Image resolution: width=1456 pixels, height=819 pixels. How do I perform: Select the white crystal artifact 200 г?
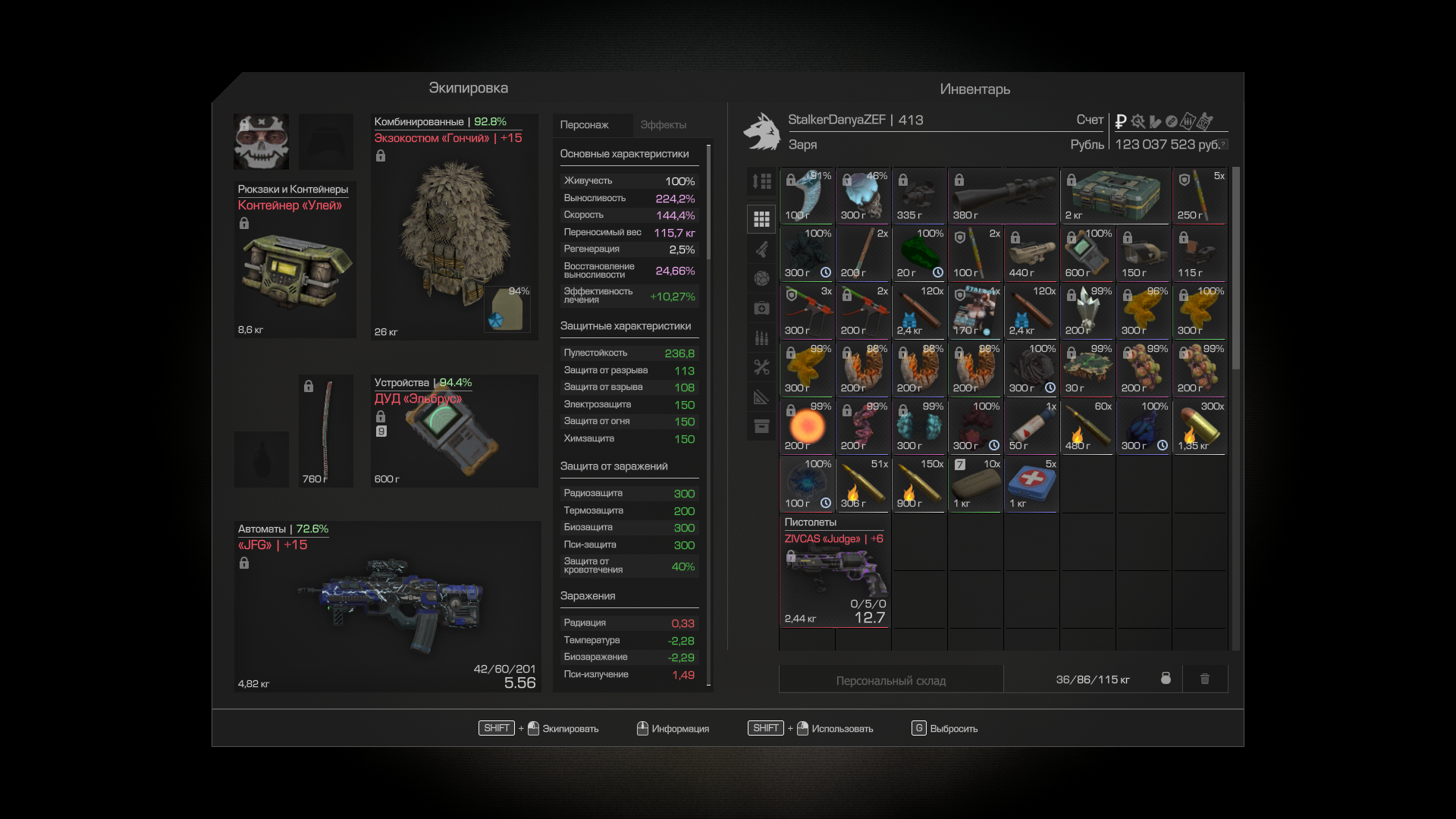[1087, 311]
